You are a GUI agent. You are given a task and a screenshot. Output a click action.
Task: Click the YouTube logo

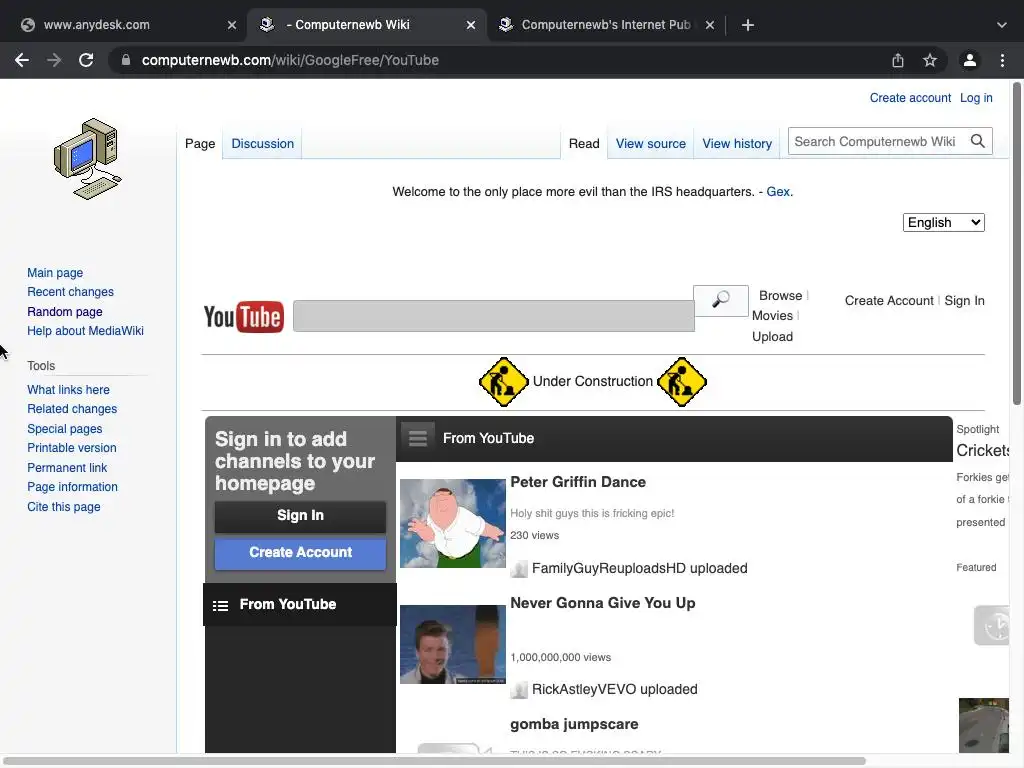244,317
